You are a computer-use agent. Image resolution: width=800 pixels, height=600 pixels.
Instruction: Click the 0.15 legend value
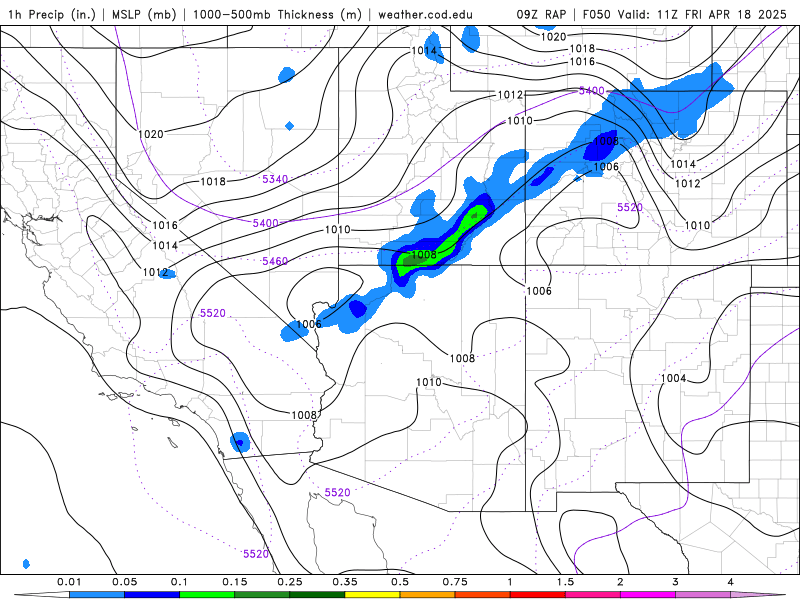pos(235,582)
